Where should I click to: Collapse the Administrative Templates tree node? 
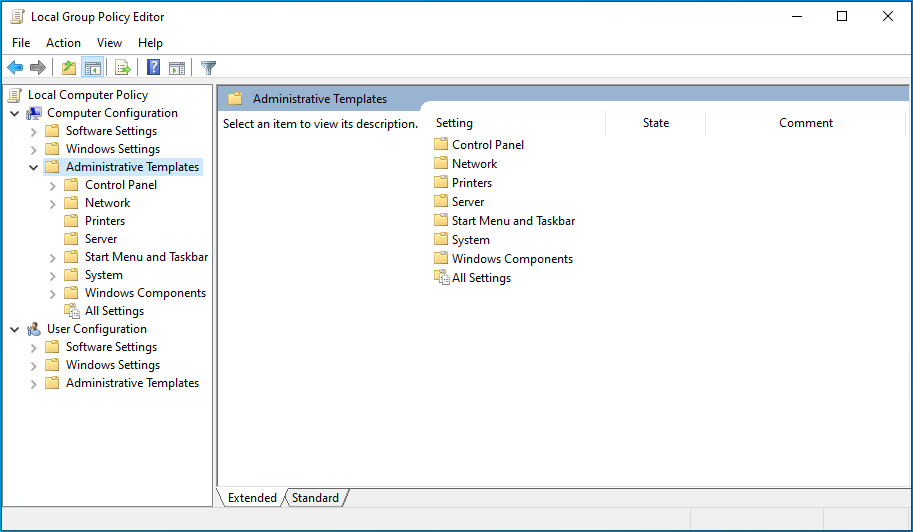(34, 167)
